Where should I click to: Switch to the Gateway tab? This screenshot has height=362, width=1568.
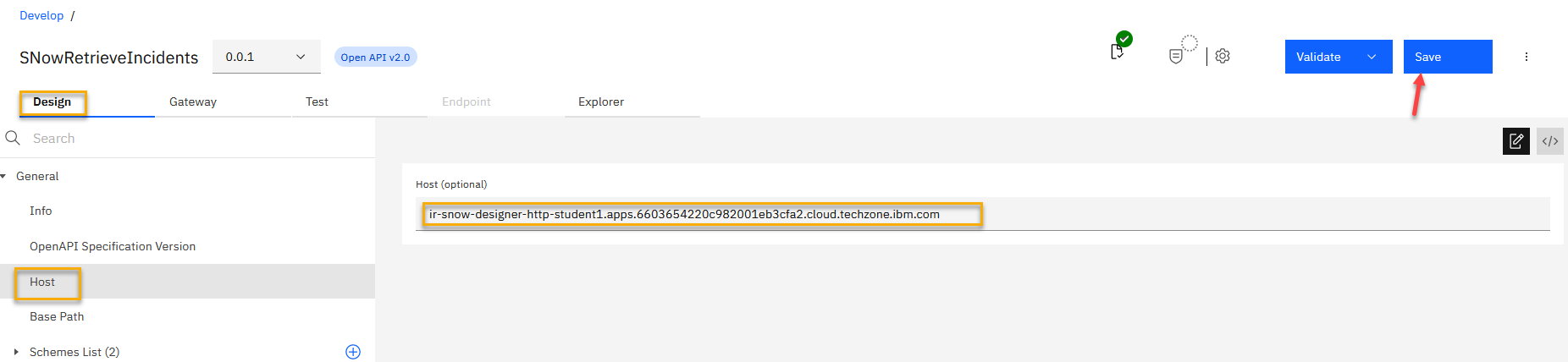click(193, 101)
